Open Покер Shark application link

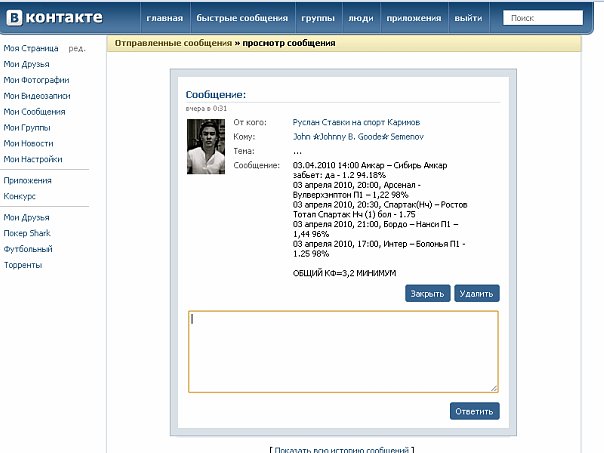coord(27,233)
